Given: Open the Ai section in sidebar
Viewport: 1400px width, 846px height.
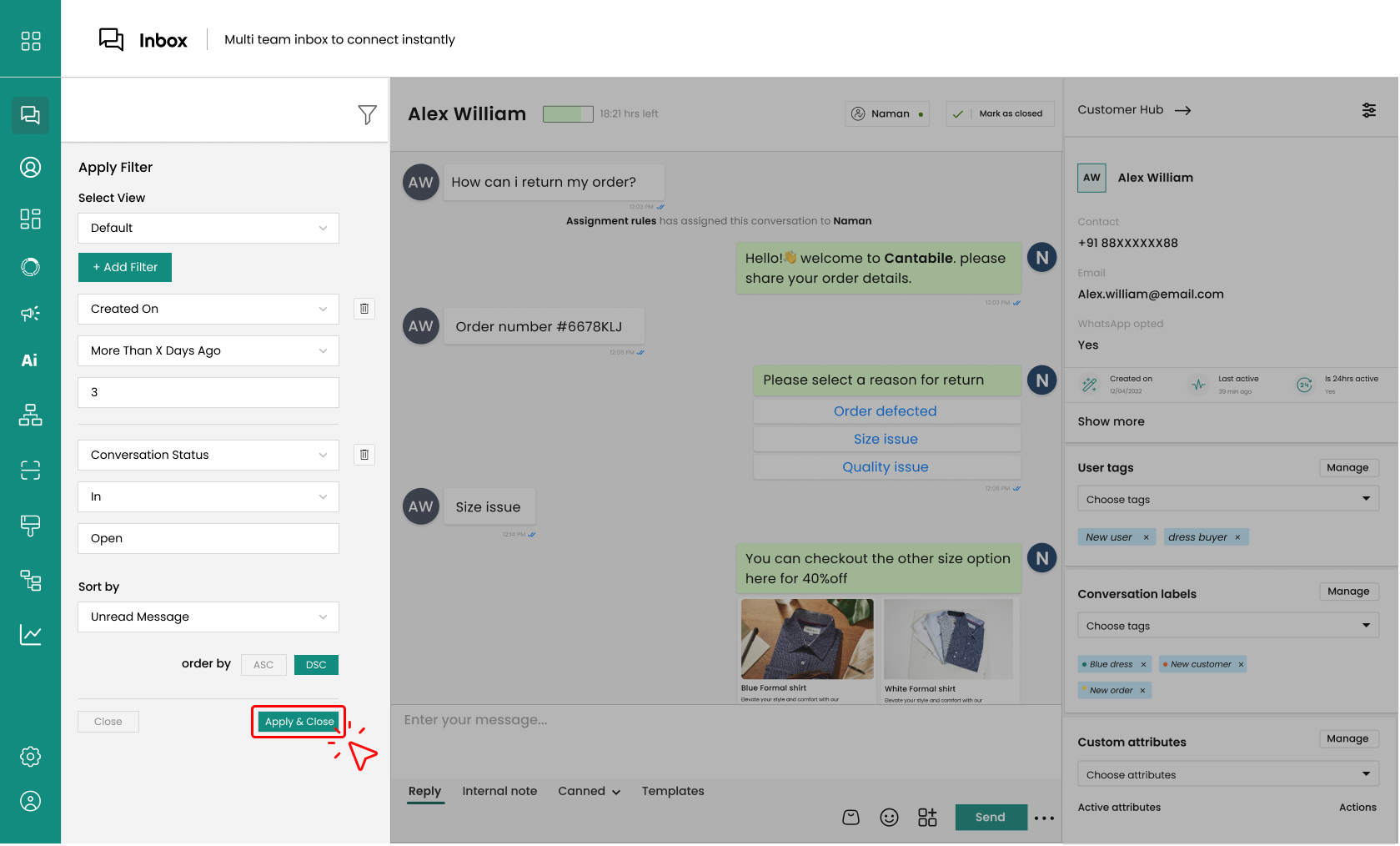Looking at the screenshot, I should pyautogui.click(x=30, y=360).
